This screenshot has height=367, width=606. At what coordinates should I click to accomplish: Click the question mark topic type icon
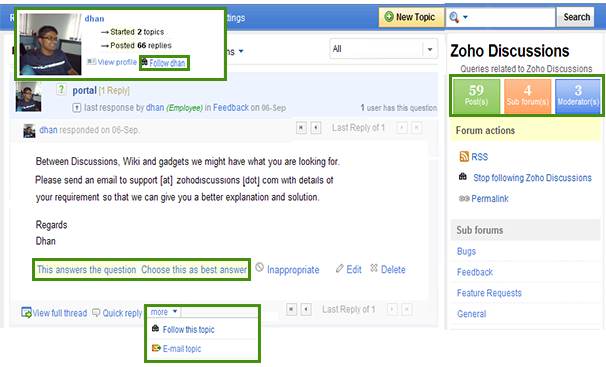pyautogui.click(x=61, y=90)
